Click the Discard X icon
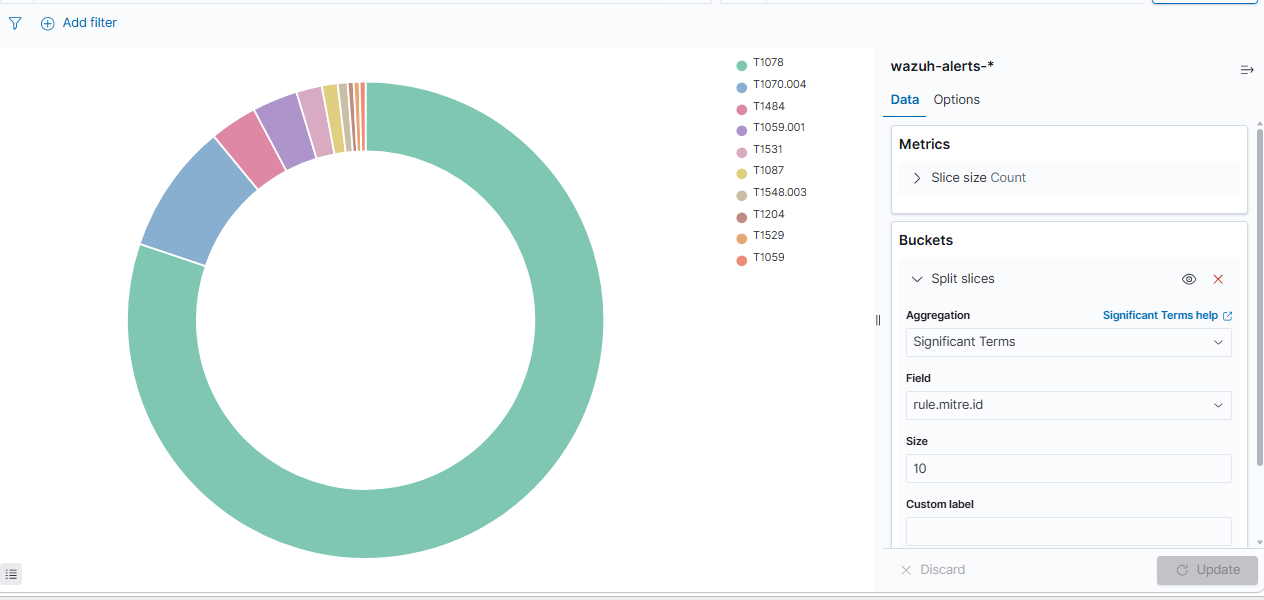This screenshot has height=600, width=1264. click(906, 570)
